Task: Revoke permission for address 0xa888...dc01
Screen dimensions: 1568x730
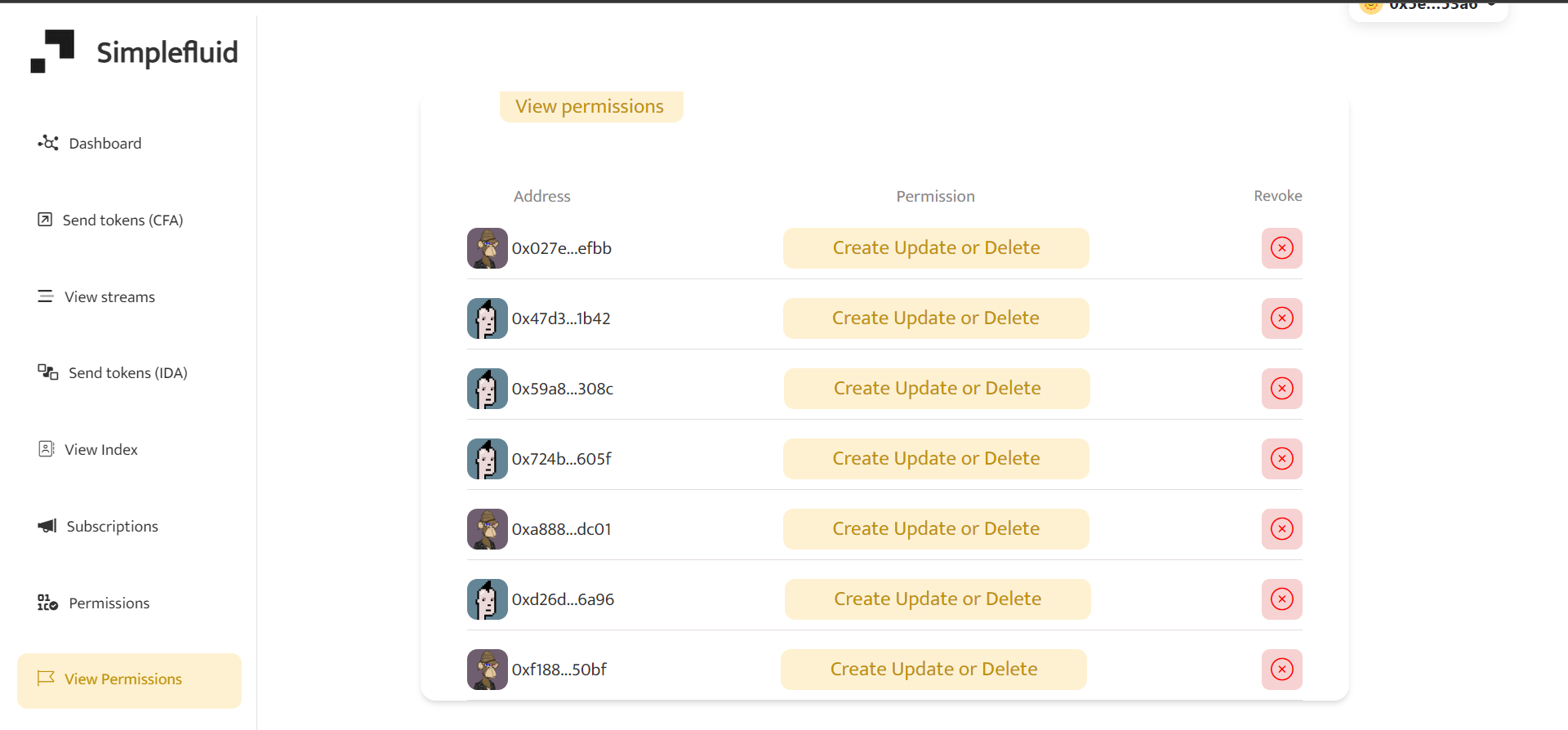Action: [1281, 529]
